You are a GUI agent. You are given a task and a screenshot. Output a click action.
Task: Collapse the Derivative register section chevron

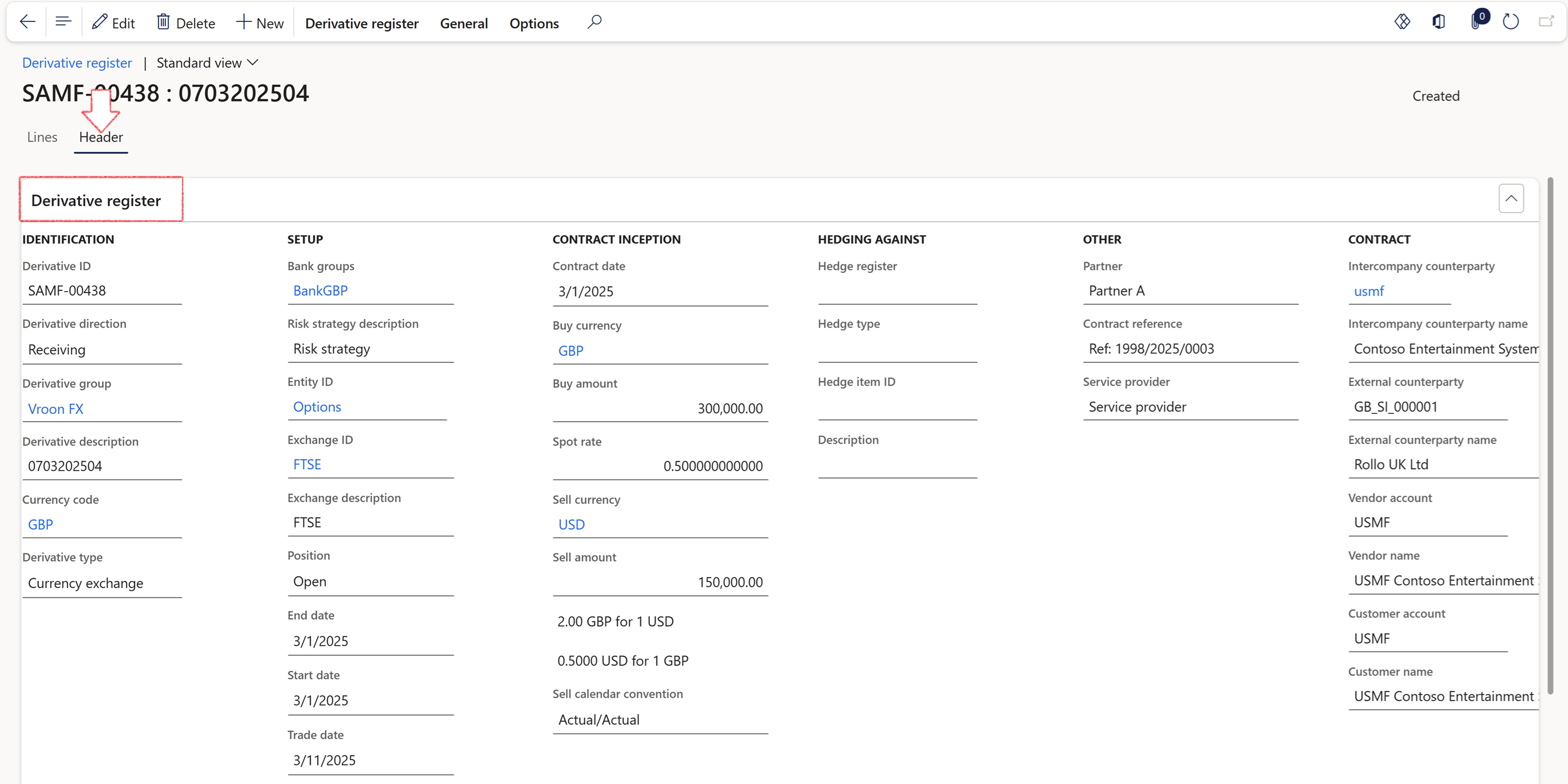pos(1511,198)
